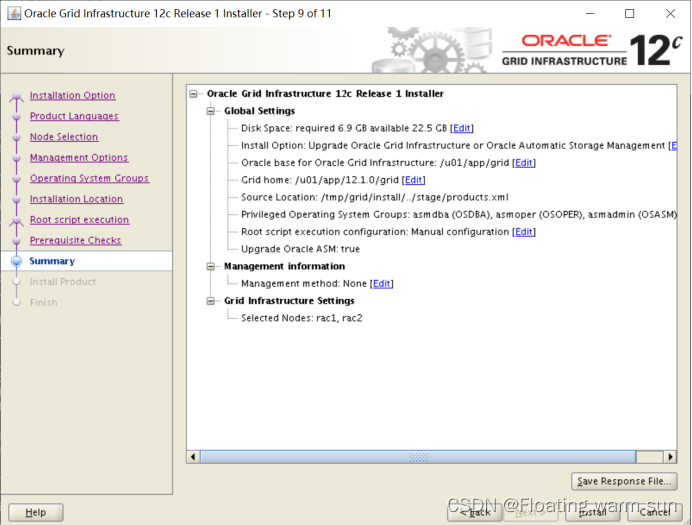The image size is (692, 525).
Task: Select Privileged Operating System Groups row
Action: tap(459, 214)
